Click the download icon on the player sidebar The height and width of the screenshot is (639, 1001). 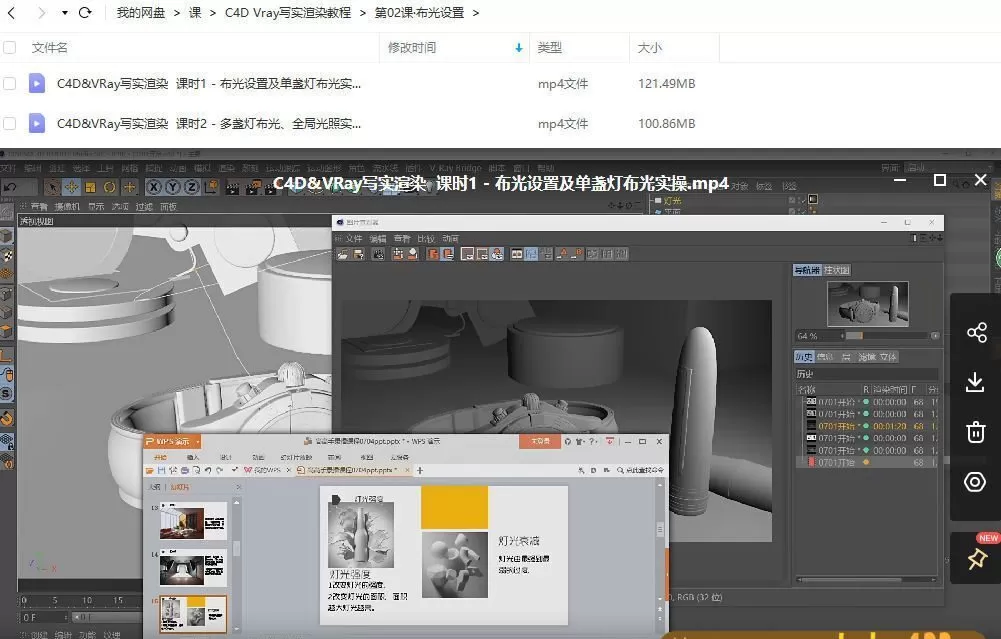975,382
